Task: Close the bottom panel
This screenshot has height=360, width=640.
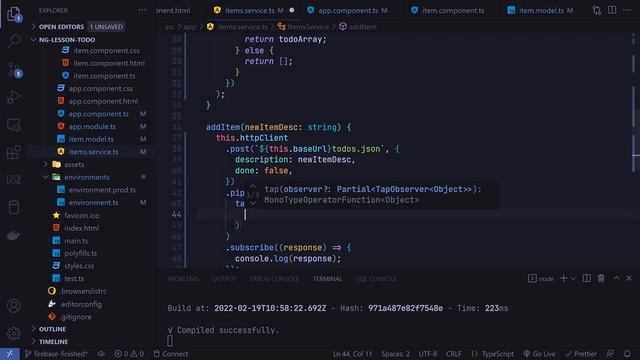Action: point(629,278)
